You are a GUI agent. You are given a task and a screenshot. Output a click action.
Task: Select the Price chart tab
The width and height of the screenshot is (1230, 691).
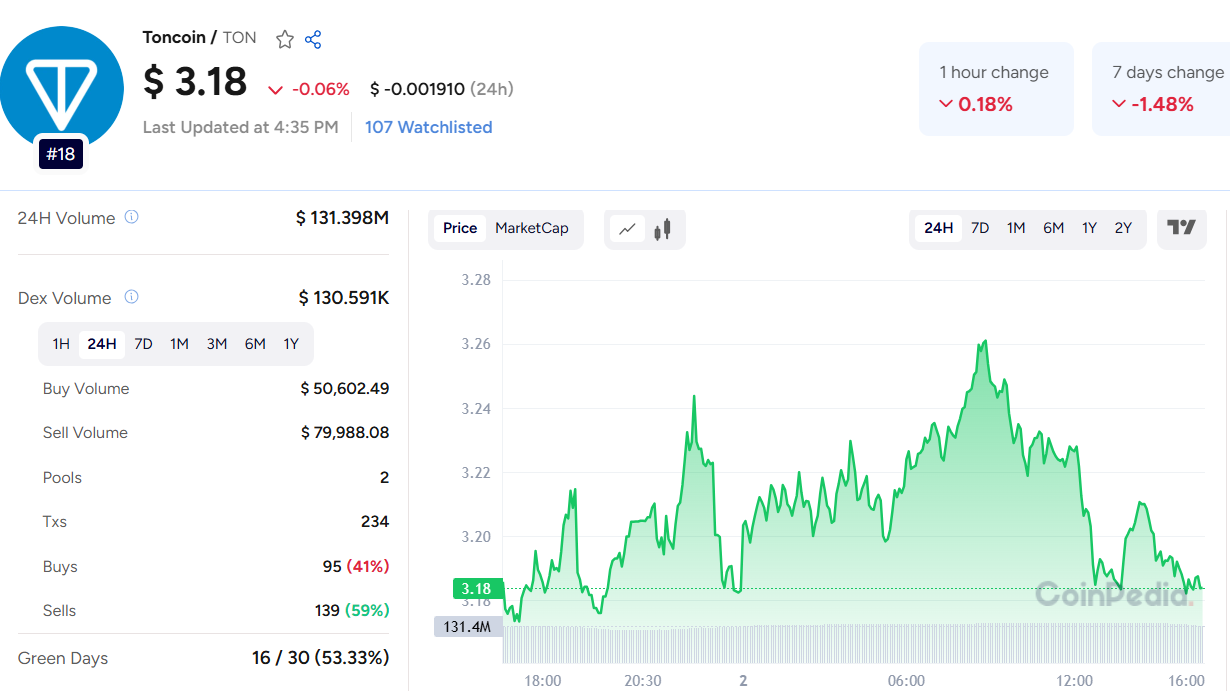[460, 228]
